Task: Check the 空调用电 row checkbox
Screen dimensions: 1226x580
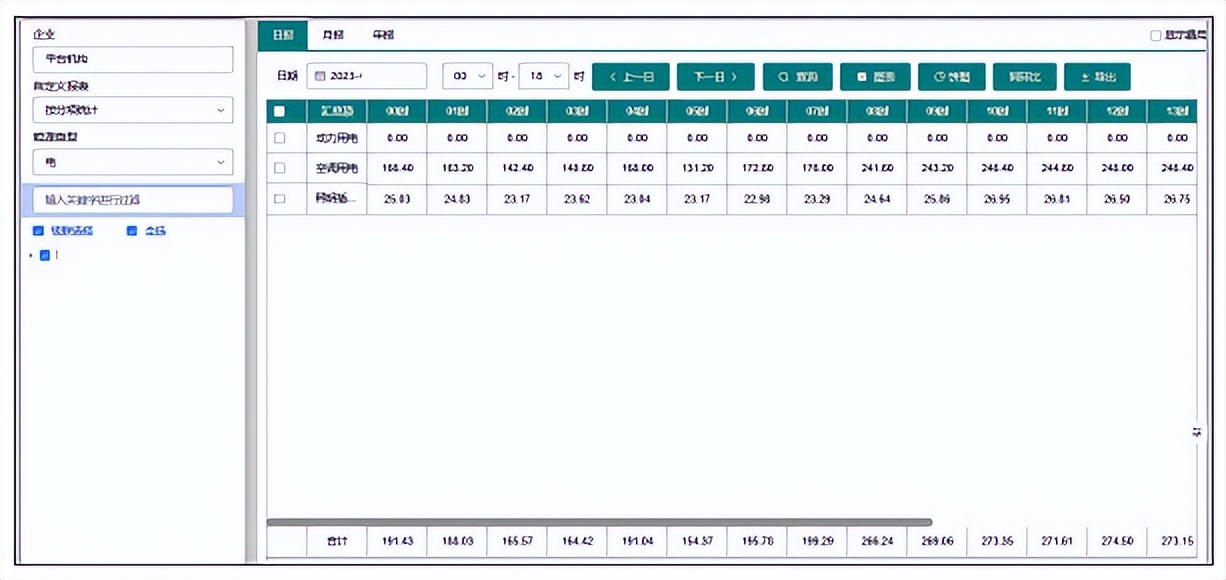Action: 280,168
